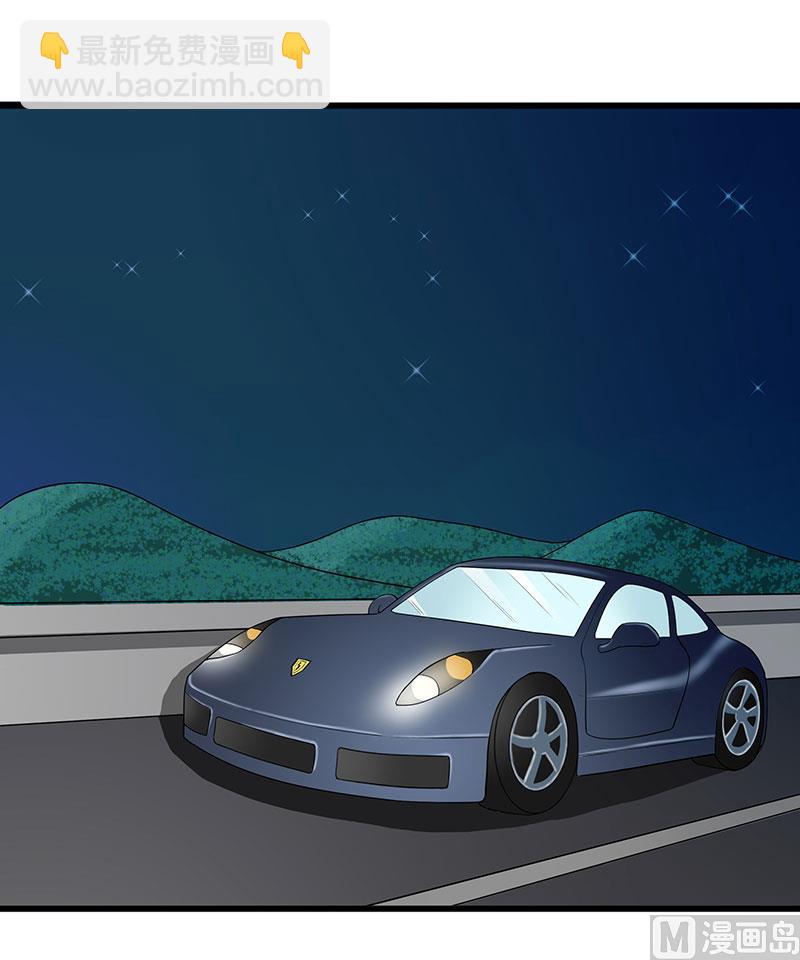Screen dimensions: 800x960
Task: Click the left pointing-down hand emoji
Action: tap(54, 51)
